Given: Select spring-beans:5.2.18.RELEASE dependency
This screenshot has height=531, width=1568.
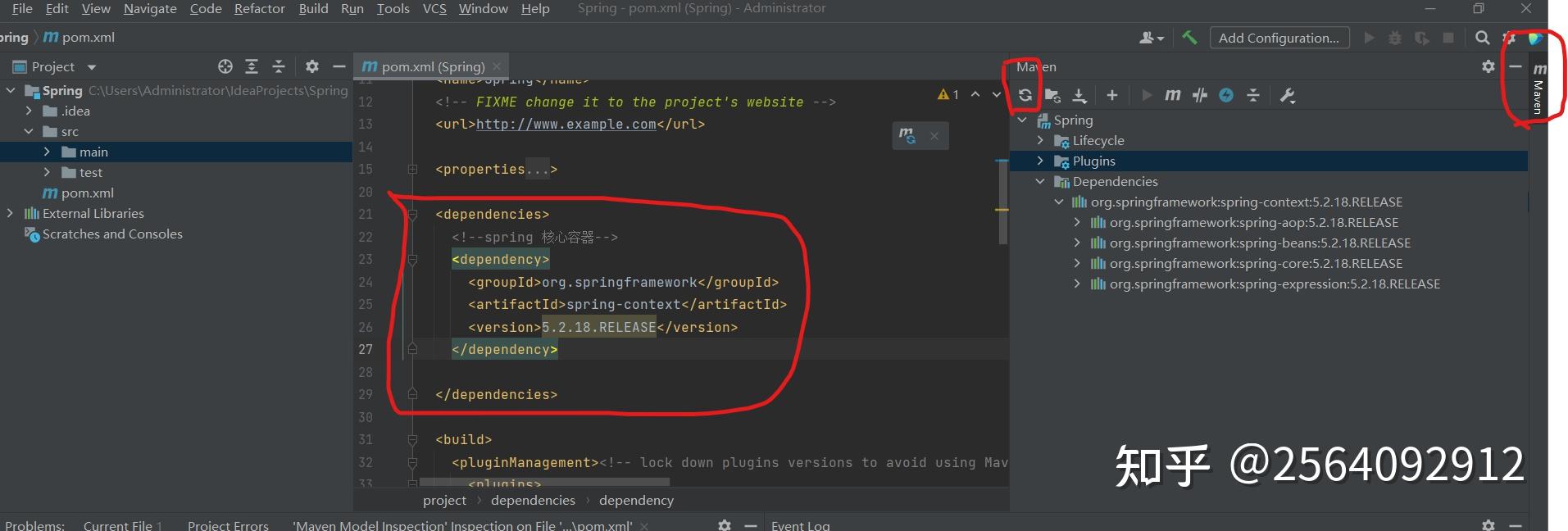Looking at the screenshot, I should click(x=1251, y=243).
